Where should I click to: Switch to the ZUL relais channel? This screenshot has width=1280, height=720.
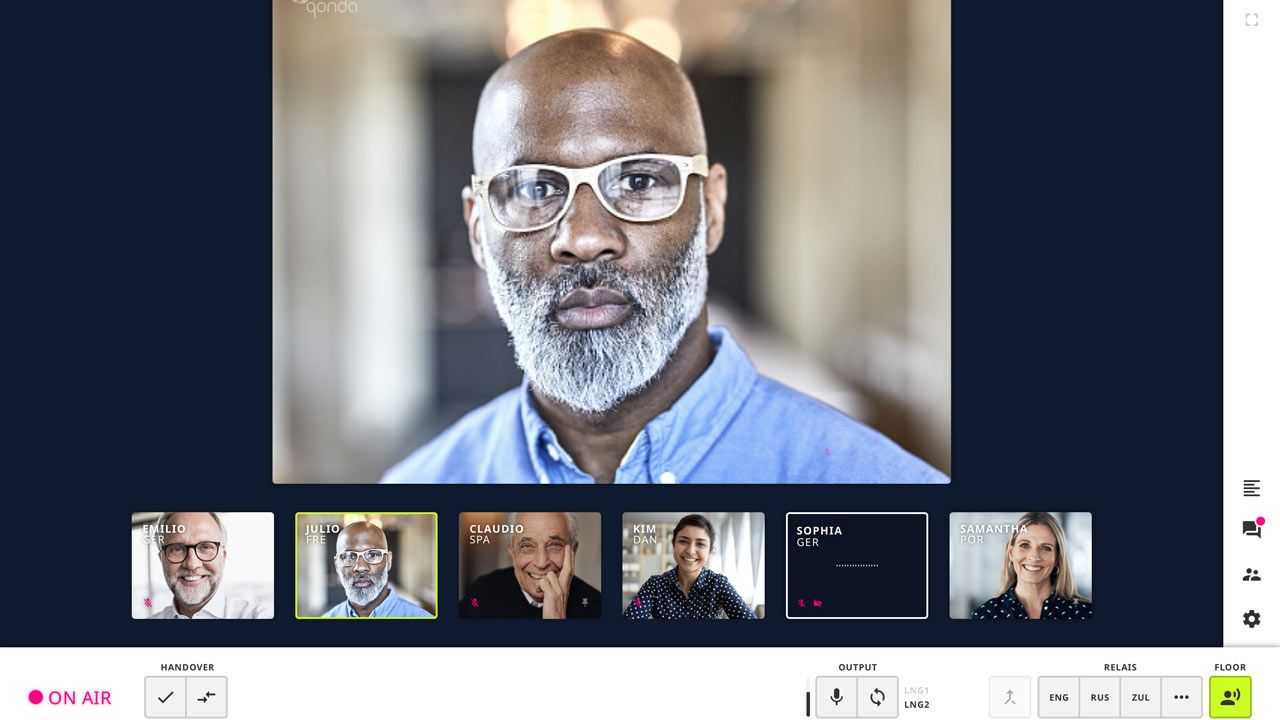point(1140,697)
